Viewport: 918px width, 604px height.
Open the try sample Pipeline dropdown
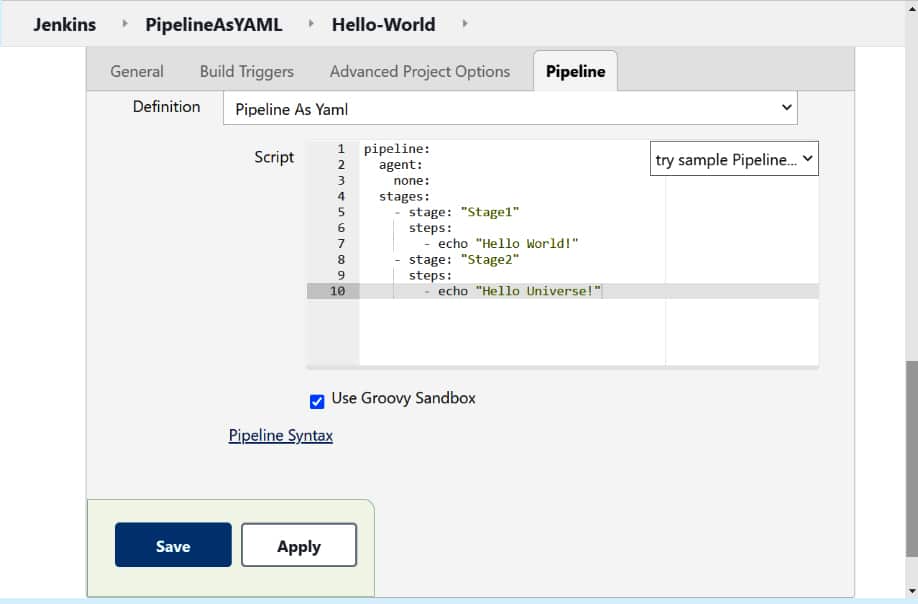[x=734, y=159]
